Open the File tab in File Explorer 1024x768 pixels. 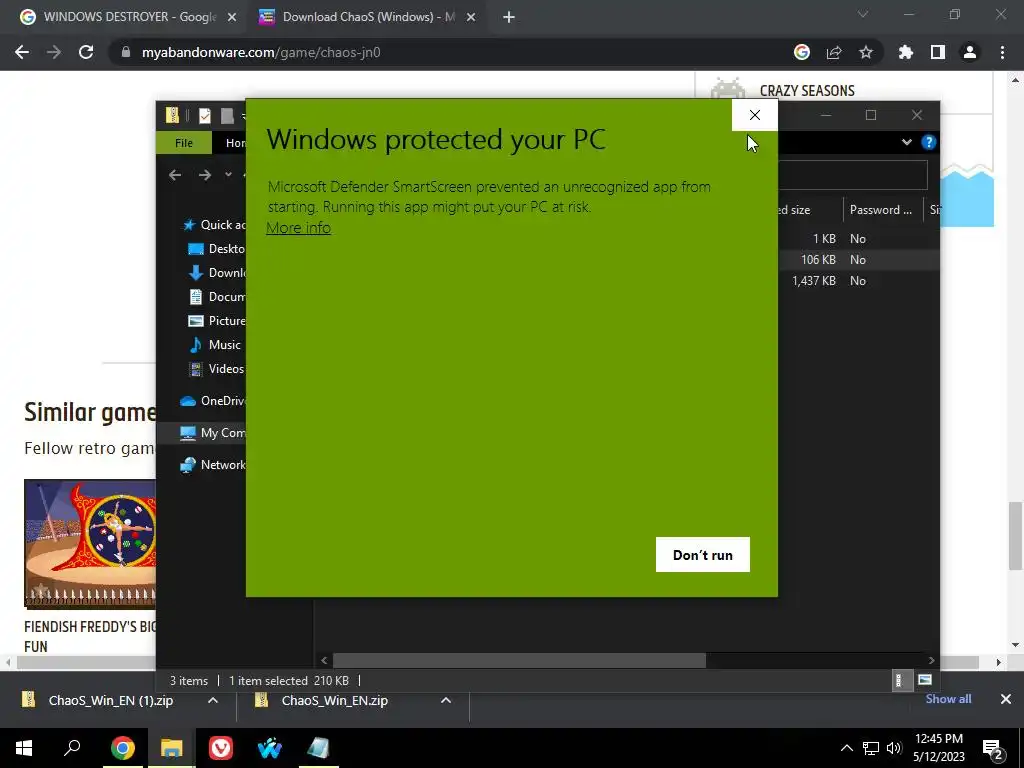click(184, 142)
